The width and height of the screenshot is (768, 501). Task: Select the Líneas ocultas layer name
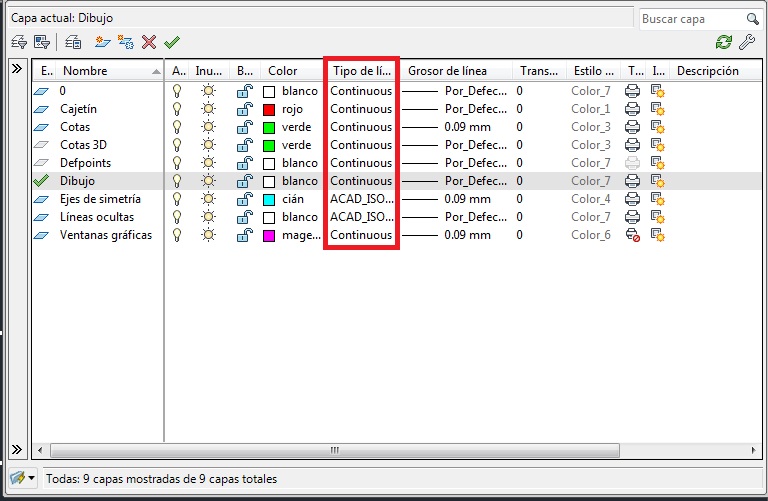(97, 217)
